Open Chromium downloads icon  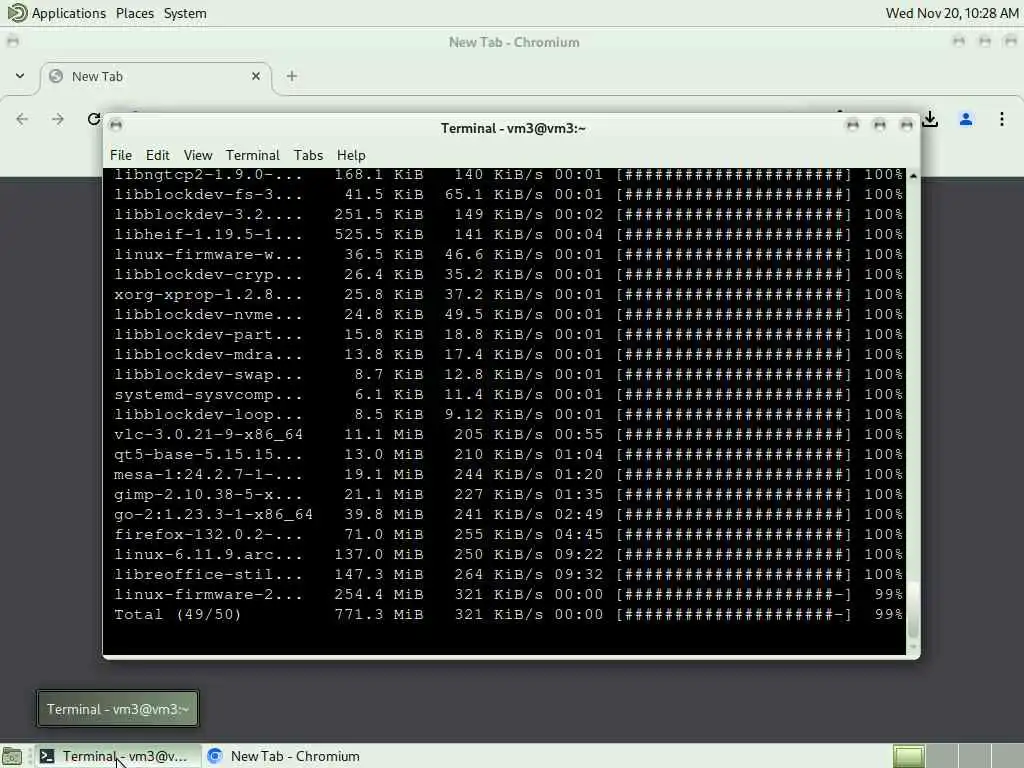pos(931,119)
